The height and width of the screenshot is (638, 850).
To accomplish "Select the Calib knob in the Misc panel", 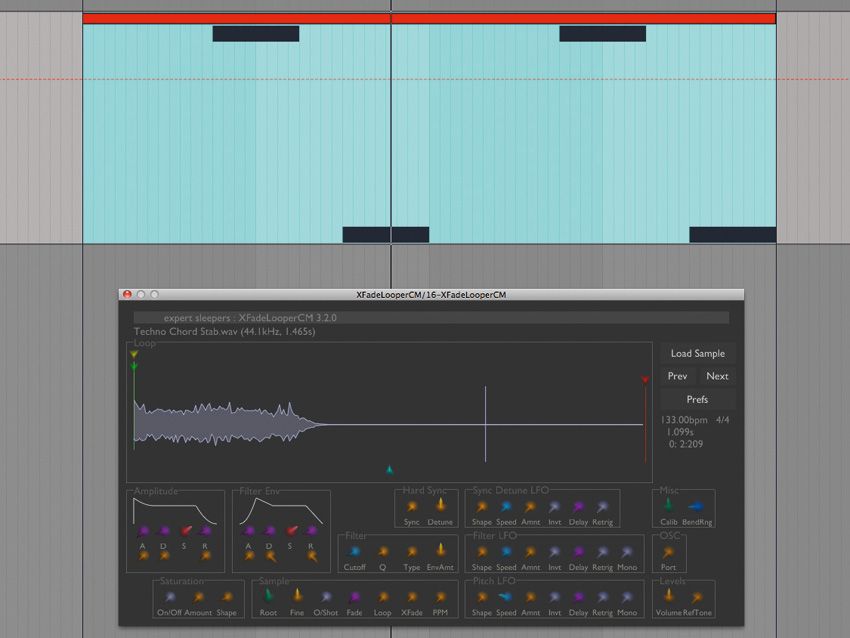I will [x=668, y=507].
